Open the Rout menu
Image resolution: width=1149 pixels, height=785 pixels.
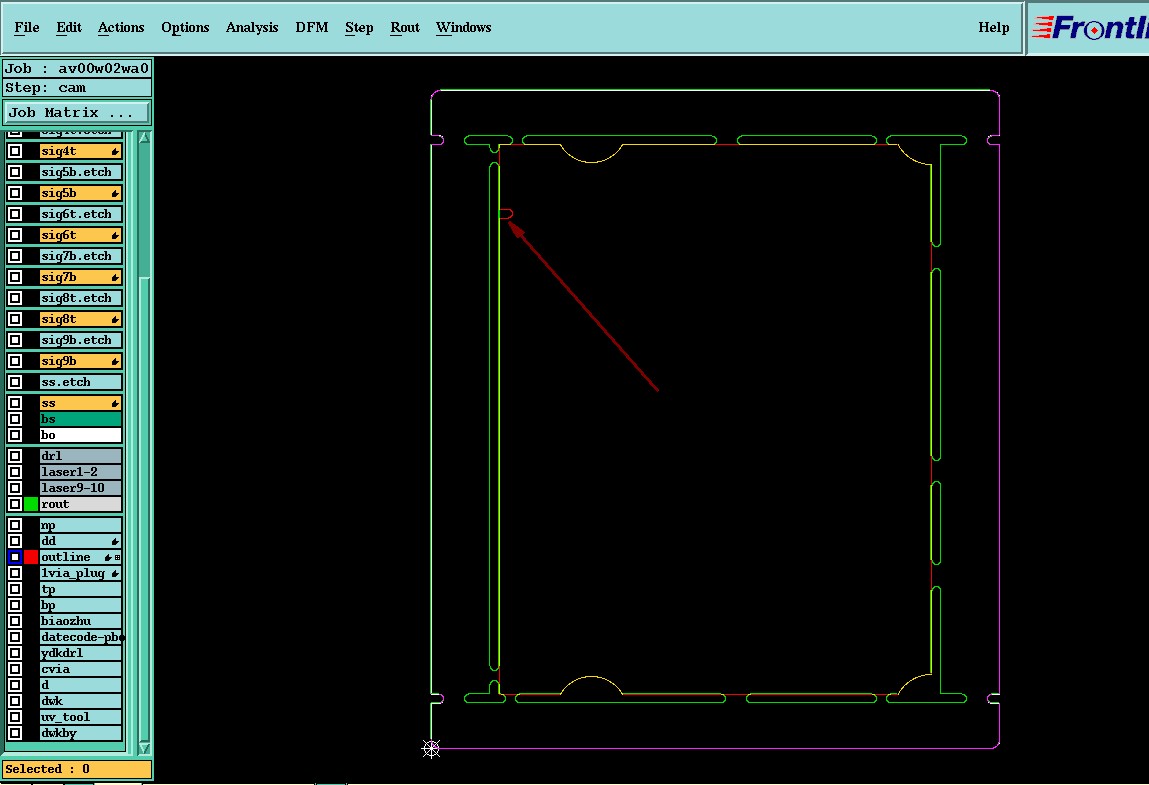(404, 28)
